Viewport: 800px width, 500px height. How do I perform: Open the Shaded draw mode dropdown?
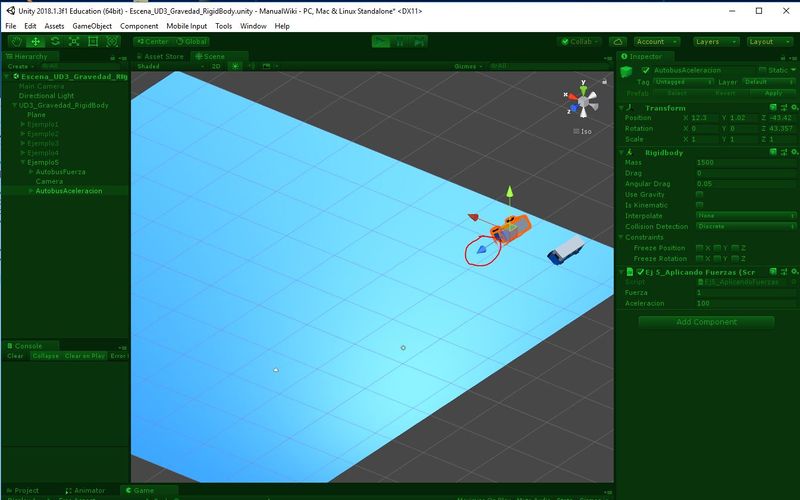tap(170, 66)
